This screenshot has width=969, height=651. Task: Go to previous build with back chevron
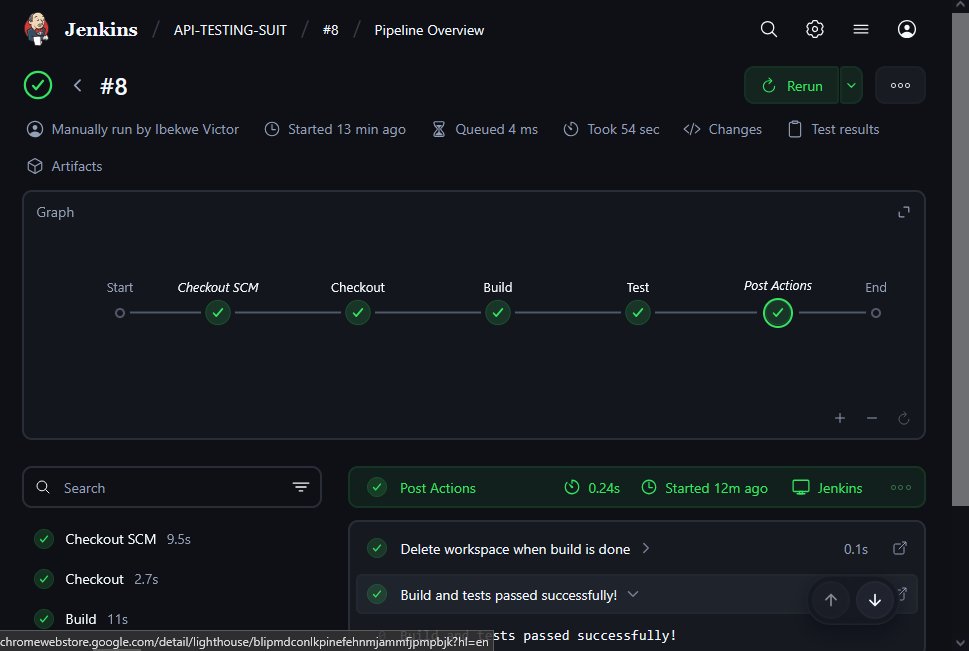pos(77,85)
